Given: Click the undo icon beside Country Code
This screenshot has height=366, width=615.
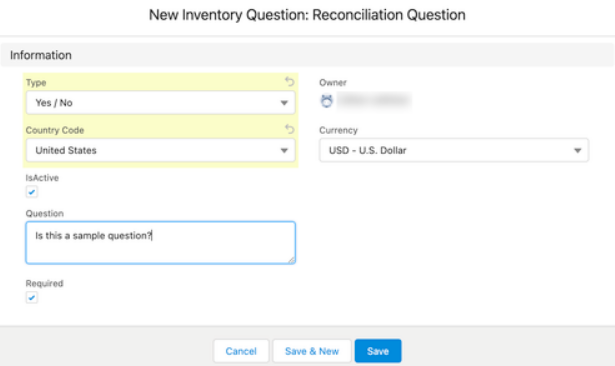Looking at the screenshot, I should (x=289, y=129).
